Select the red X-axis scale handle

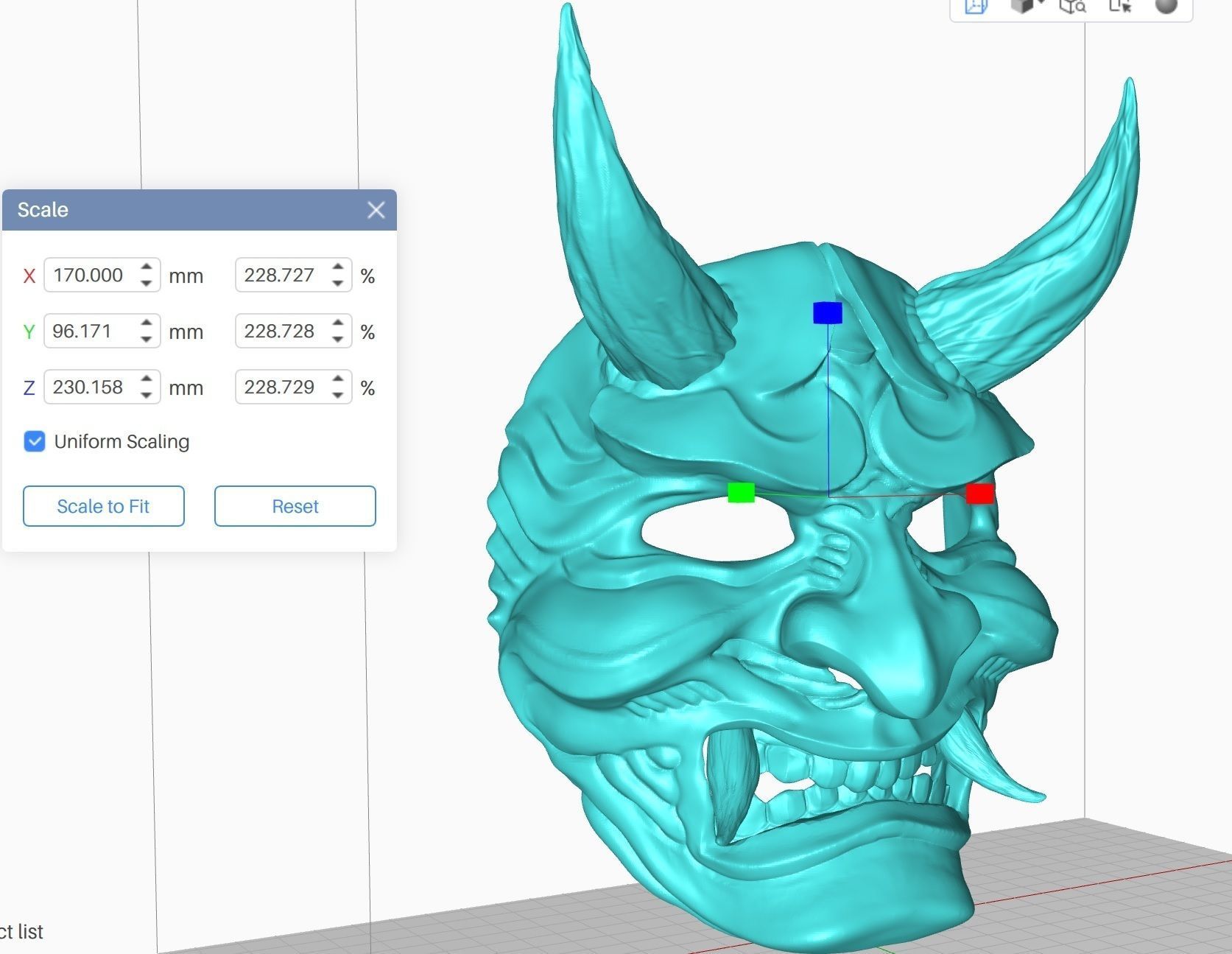click(x=981, y=494)
